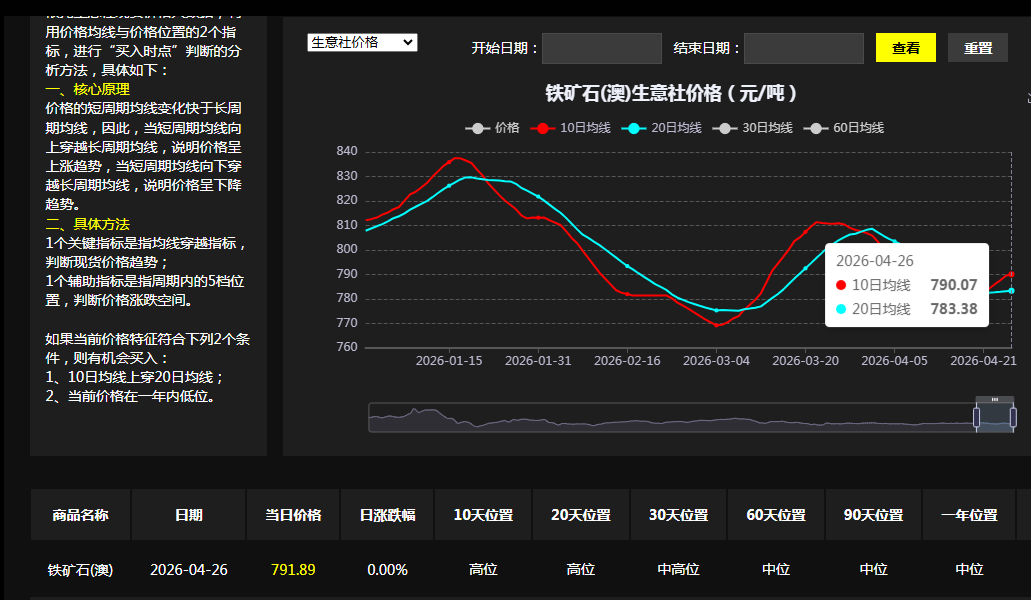This screenshot has height=600, width=1031.
Task: Click the cyan 20日均线 endpoint marker
Action: coord(1011,290)
